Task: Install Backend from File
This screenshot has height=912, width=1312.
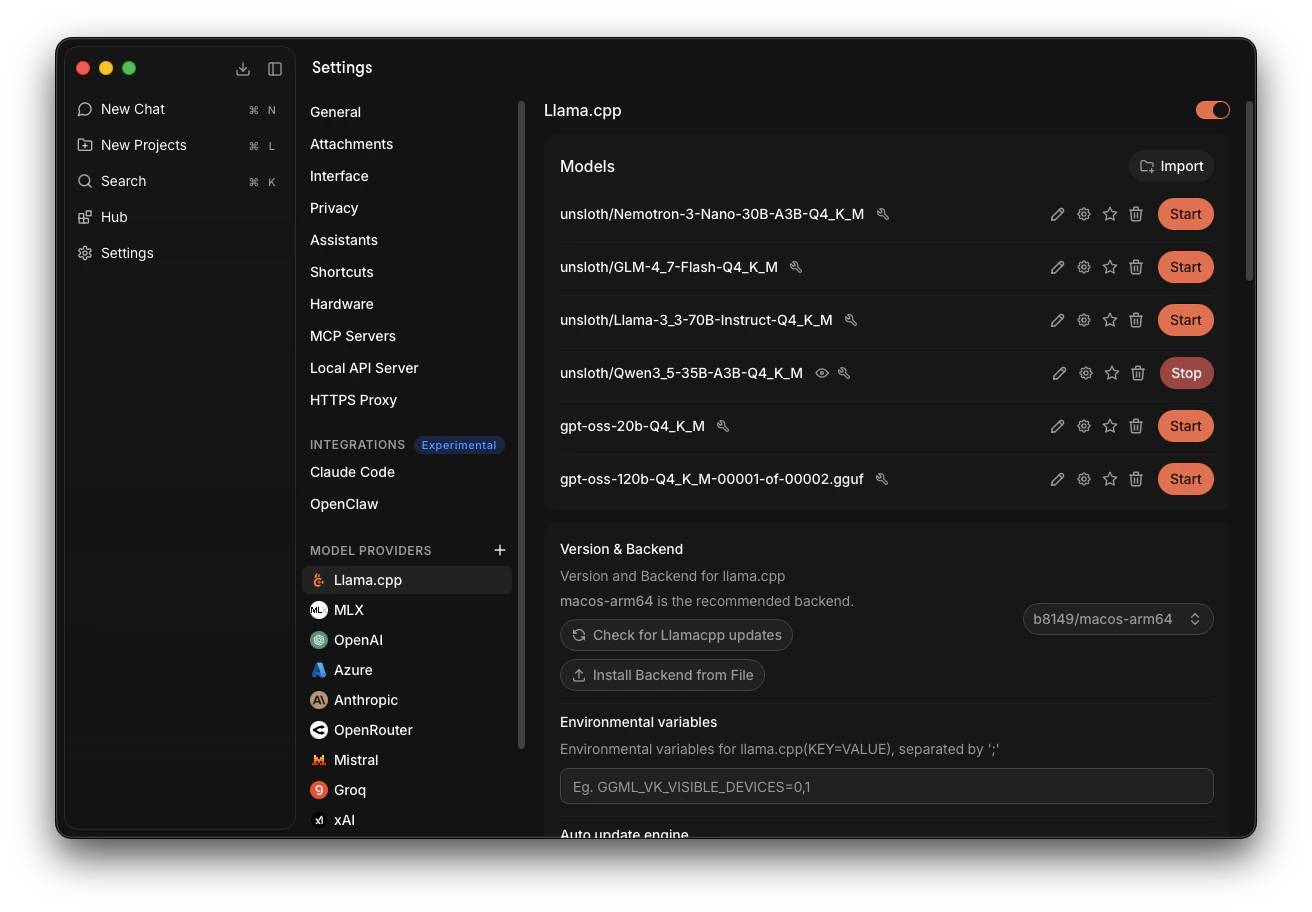Action: [662, 675]
